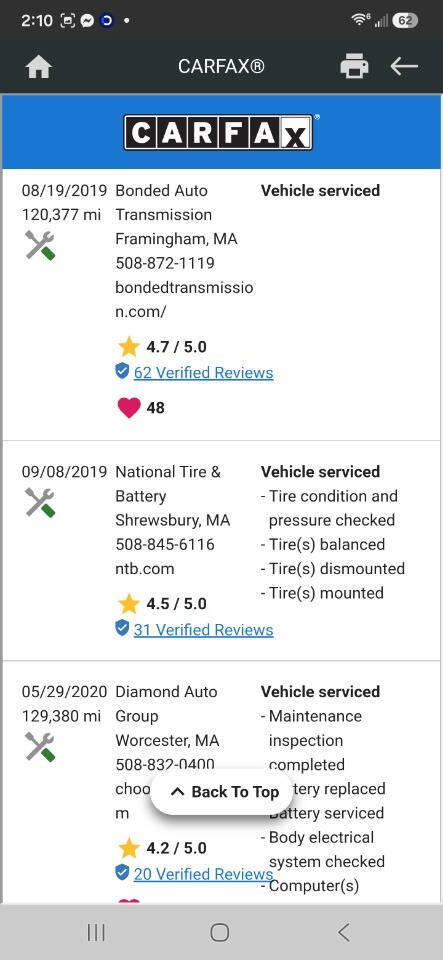Screen dimensions: 443x960
Task: Open 20 Verified Reviews link
Action: [203, 874]
